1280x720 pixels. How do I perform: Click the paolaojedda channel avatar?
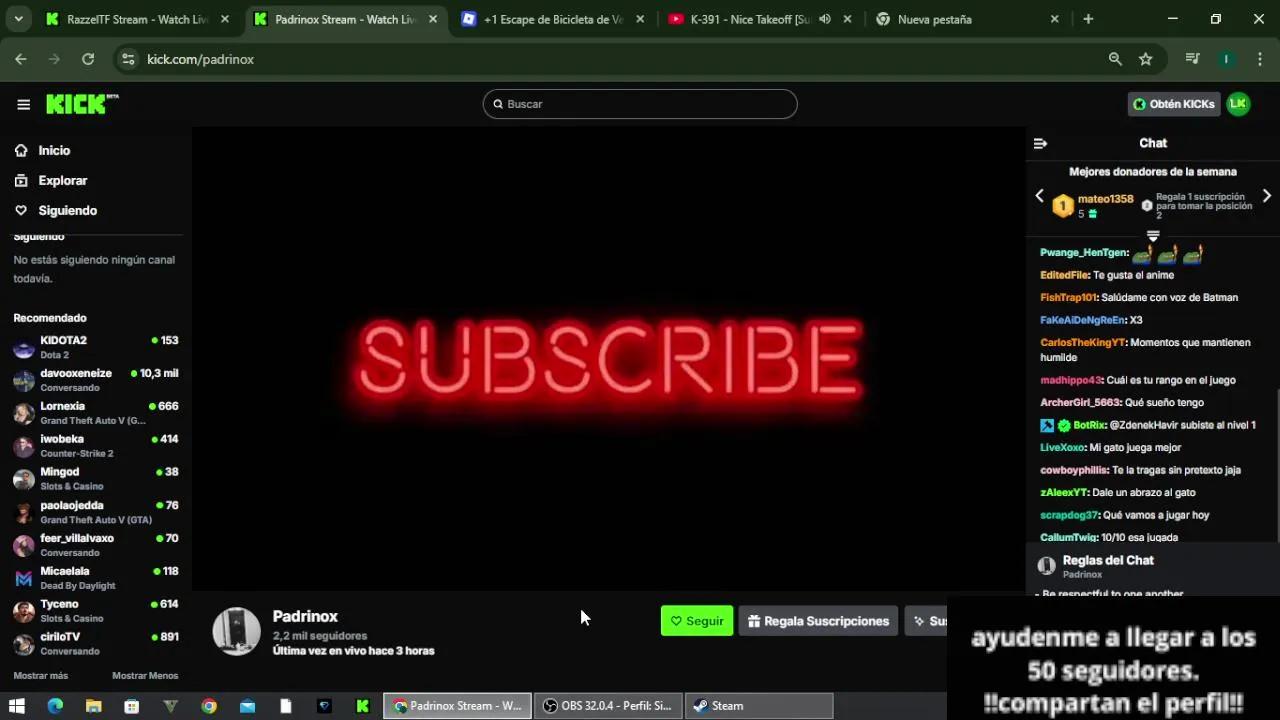(24, 512)
